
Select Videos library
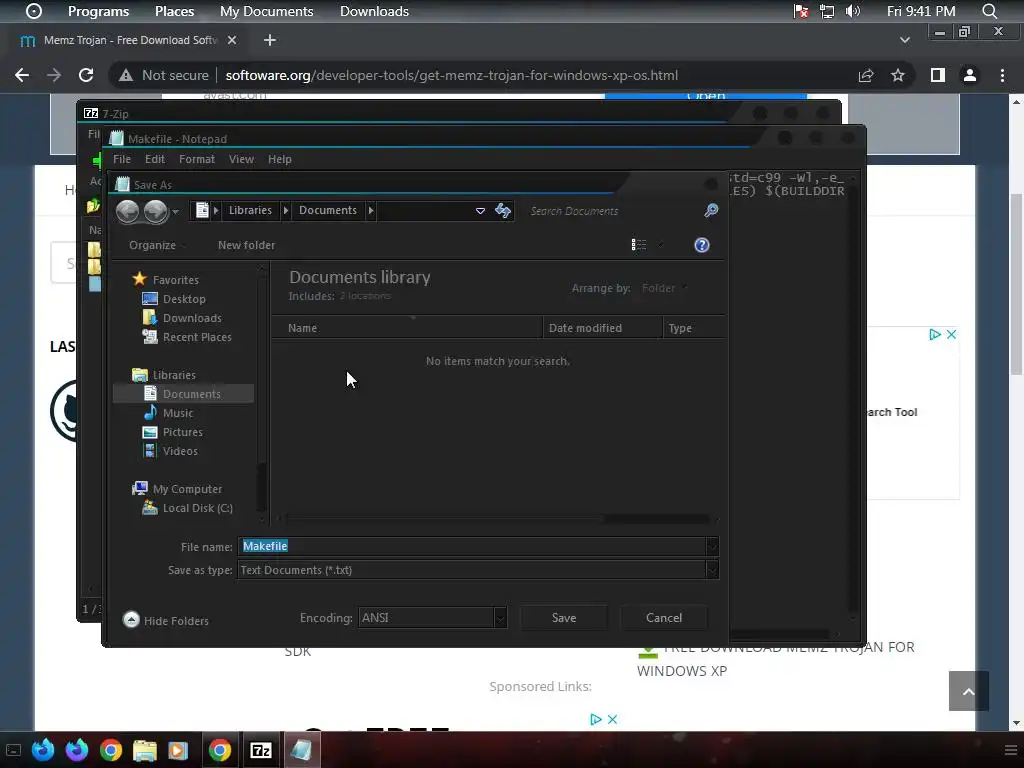coord(180,451)
